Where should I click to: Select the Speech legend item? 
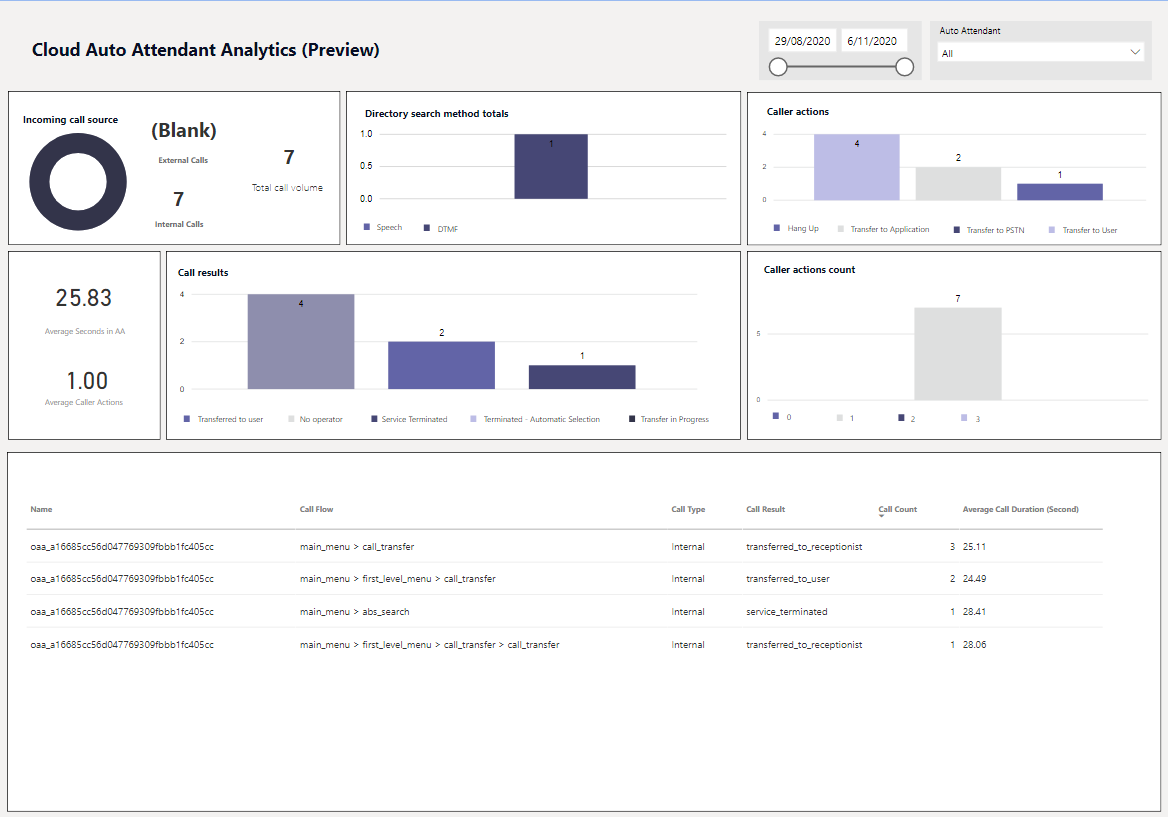pyautogui.click(x=383, y=227)
